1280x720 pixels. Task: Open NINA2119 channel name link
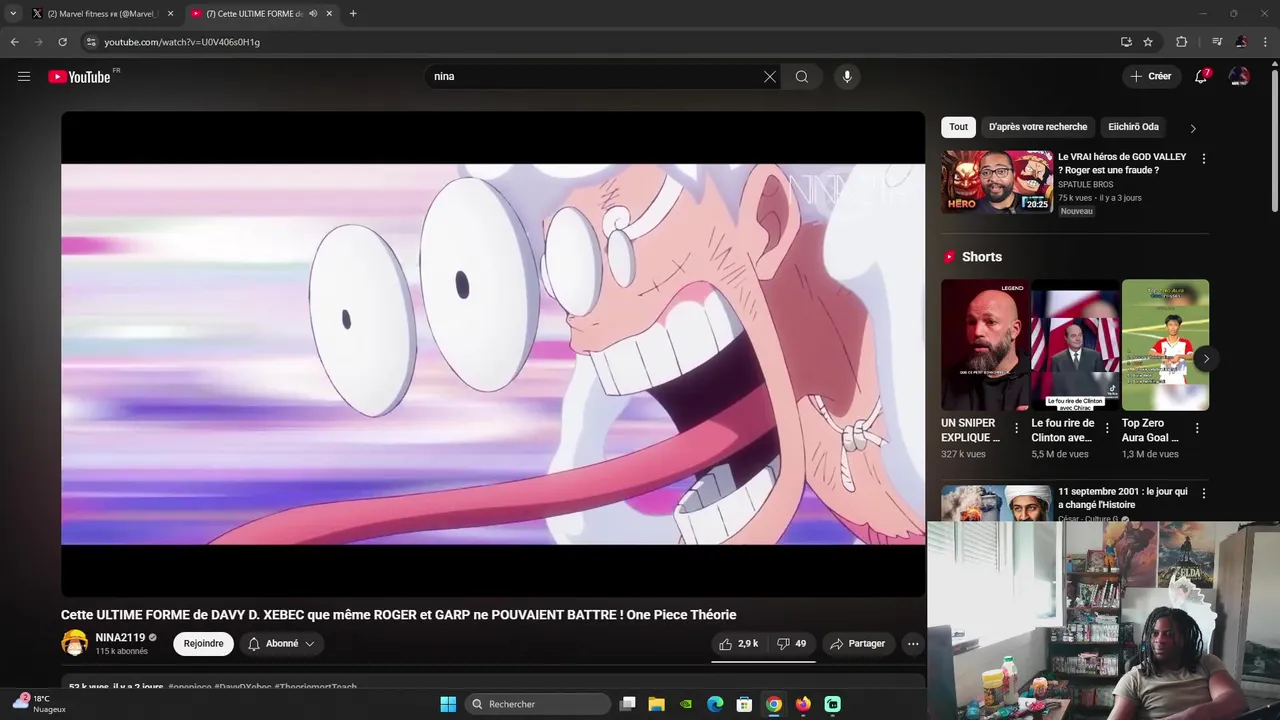(x=120, y=637)
